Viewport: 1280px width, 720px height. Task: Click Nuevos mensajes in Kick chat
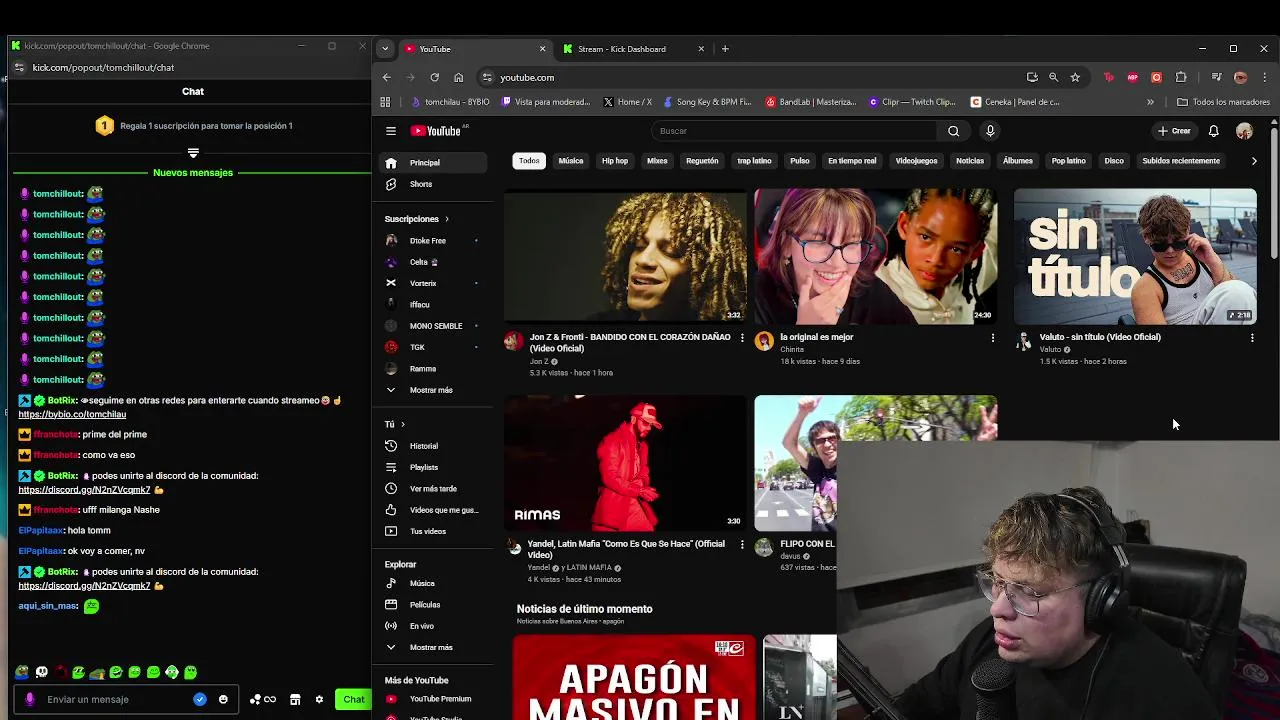pos(193,173)
